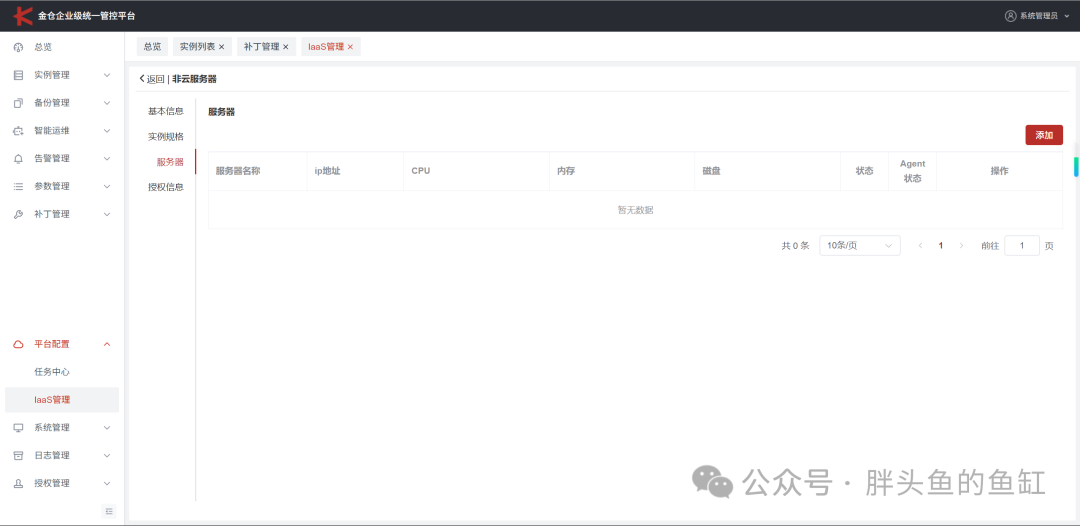Expand the 智能运维 menu chevron
This screenshot has width=1080, height=526.
click(x=107, y=131)
